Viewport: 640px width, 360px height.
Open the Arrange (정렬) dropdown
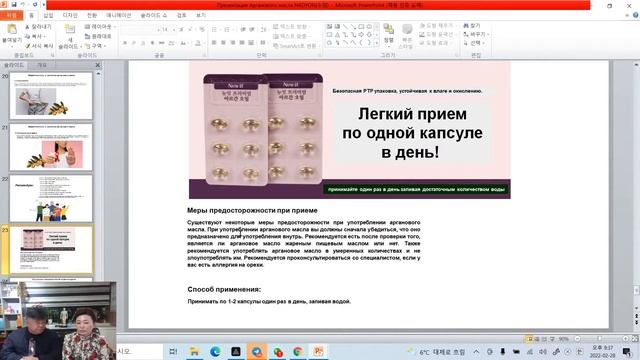389,35
